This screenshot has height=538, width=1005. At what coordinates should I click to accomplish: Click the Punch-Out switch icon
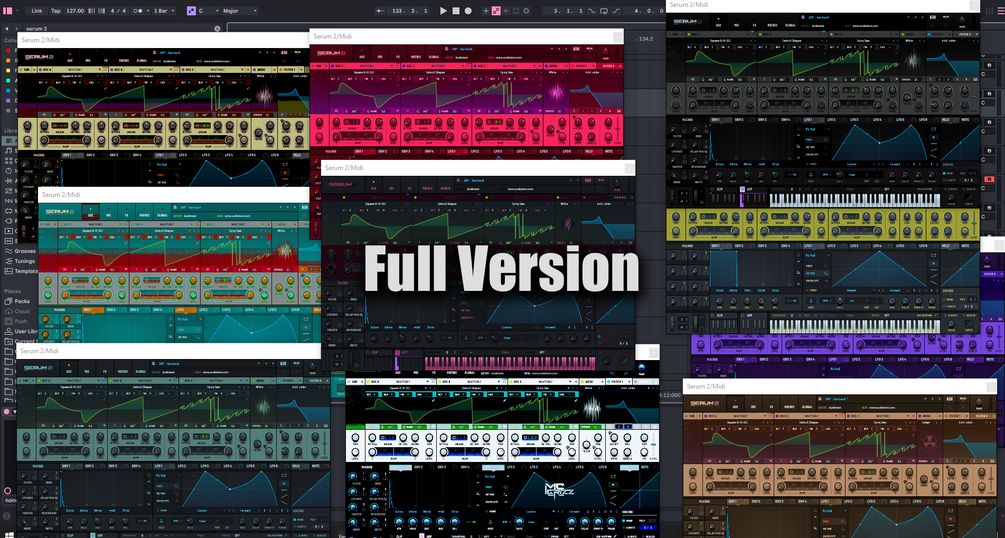[616, 11]
